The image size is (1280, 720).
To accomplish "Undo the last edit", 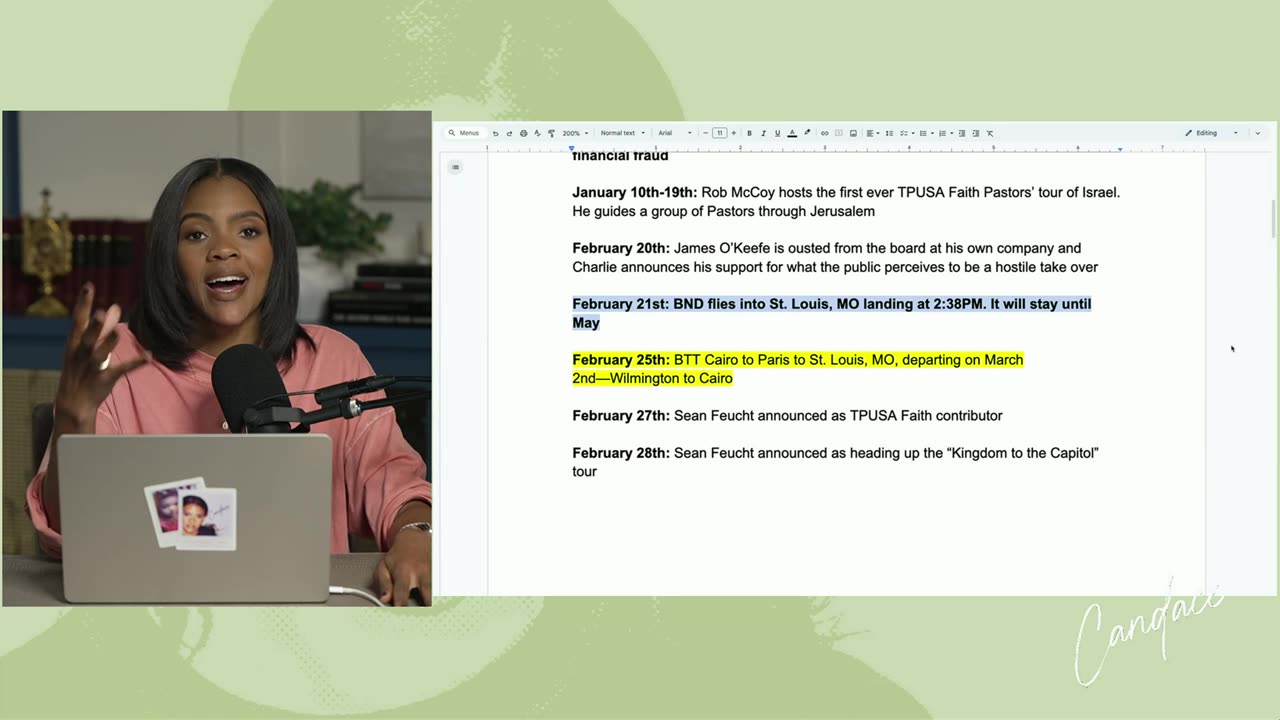I will point(495,133).
